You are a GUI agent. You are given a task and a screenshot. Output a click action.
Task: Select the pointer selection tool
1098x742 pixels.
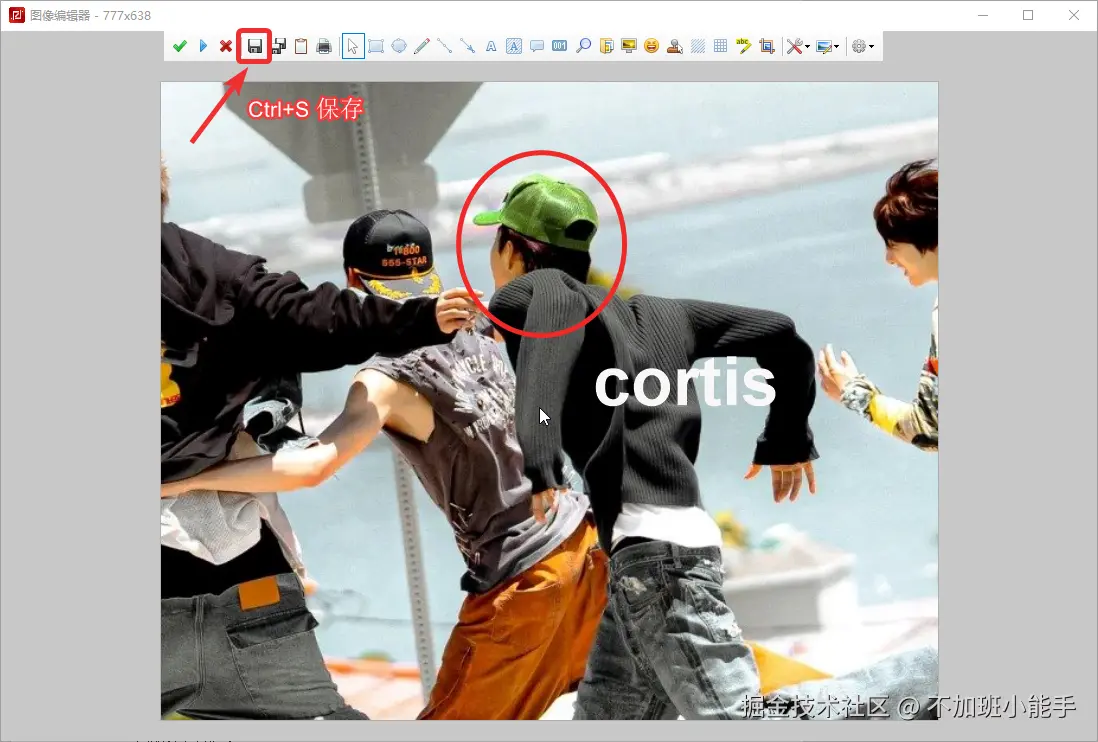click(x=353, y=46)
